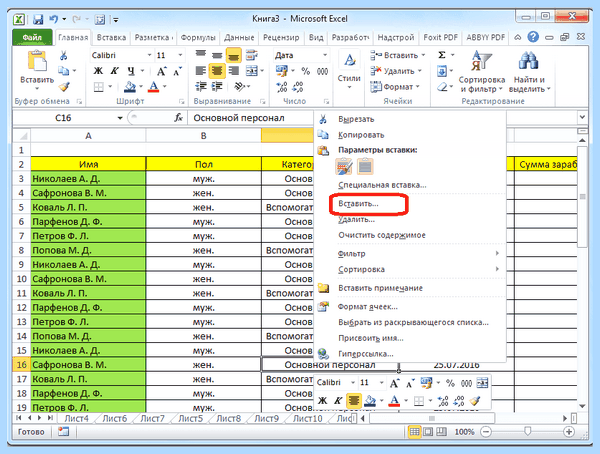Click the formula bar text Основной персонал

tap(239, 118)
